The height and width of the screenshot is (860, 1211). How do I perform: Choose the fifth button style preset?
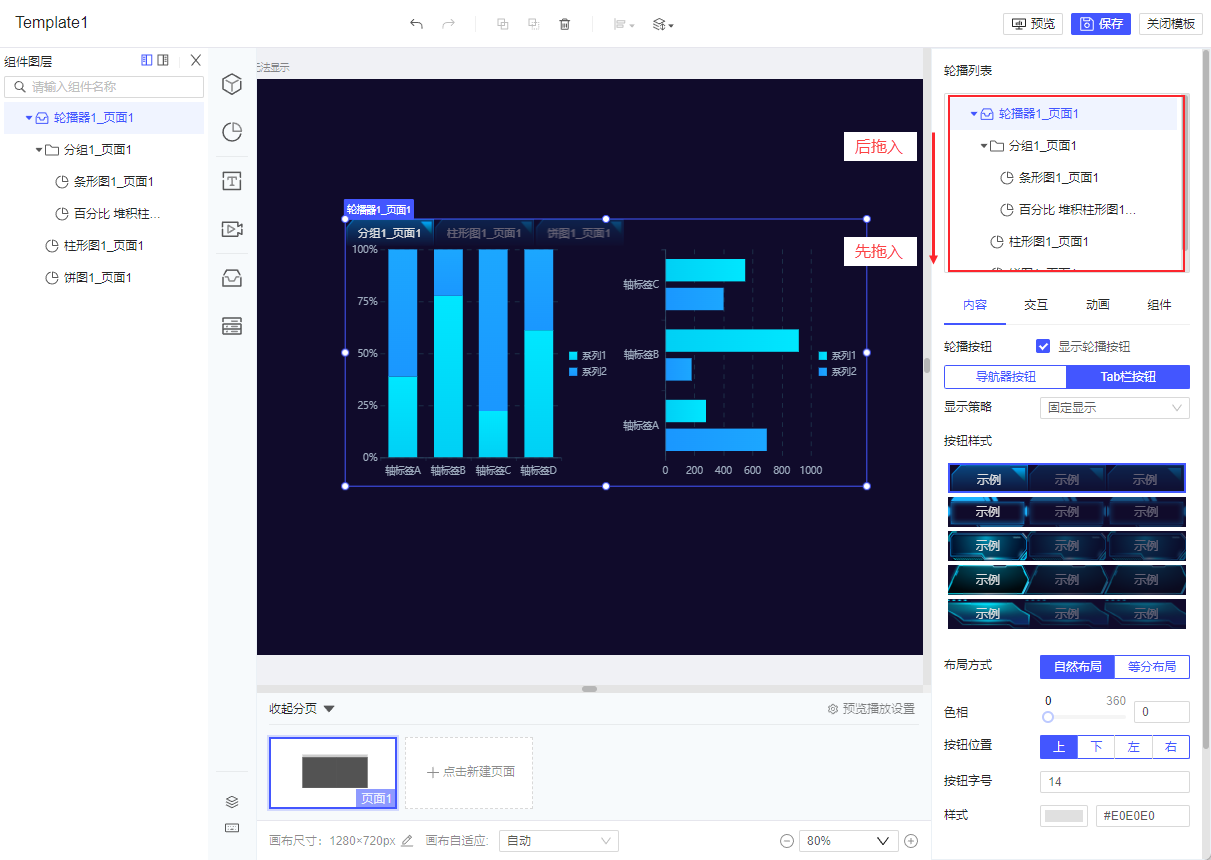click(1067, 614)
